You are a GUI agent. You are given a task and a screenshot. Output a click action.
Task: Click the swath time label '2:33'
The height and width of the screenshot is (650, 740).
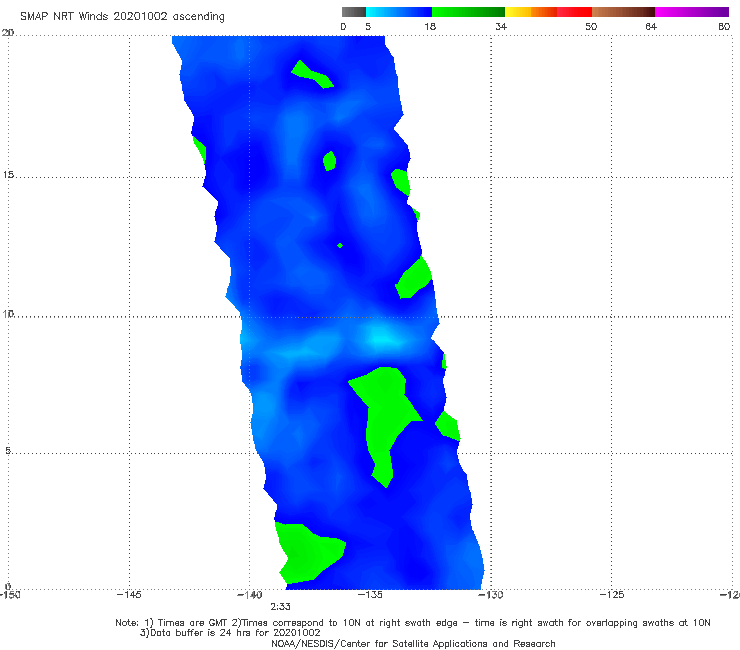click(x=280, y=607)
